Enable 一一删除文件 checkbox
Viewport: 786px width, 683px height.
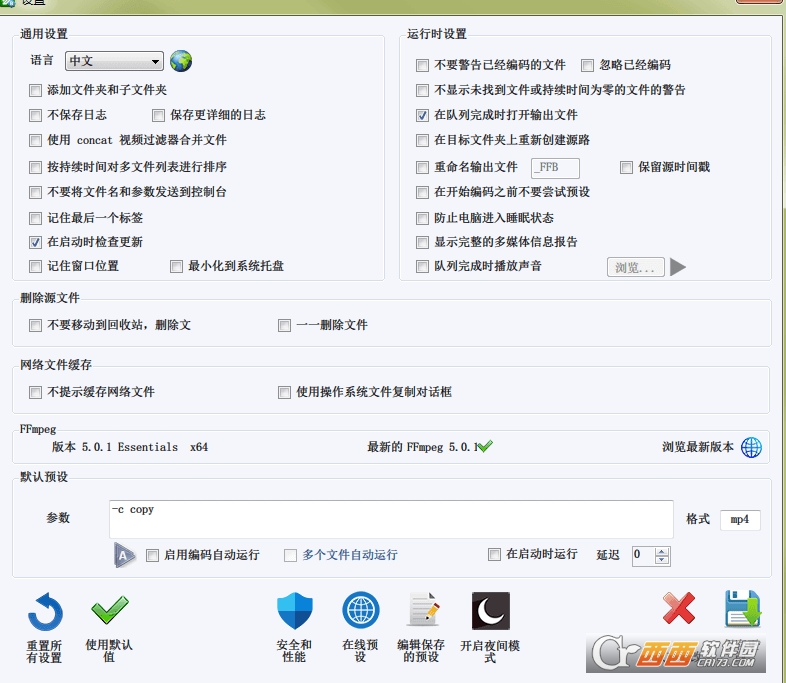click(x=284, y=326)
